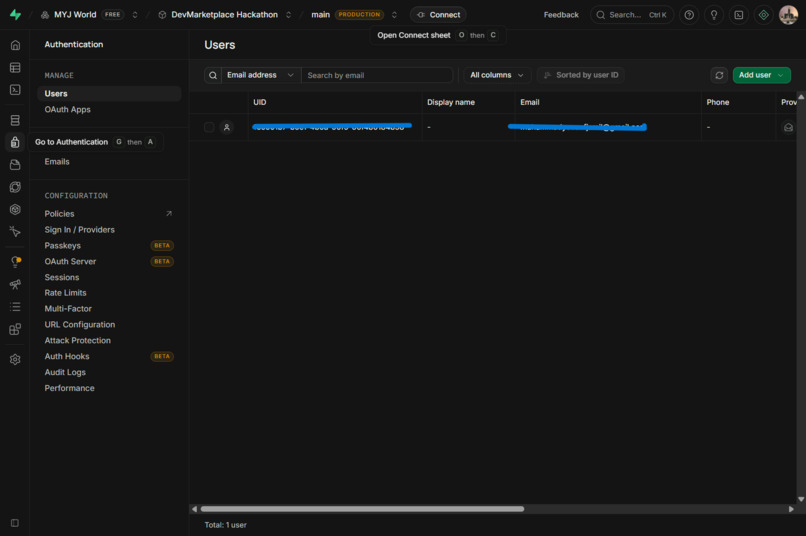806x536 pixels.
Task: Open the top bar lightbulb advisor icon
Action: (714, 15)
